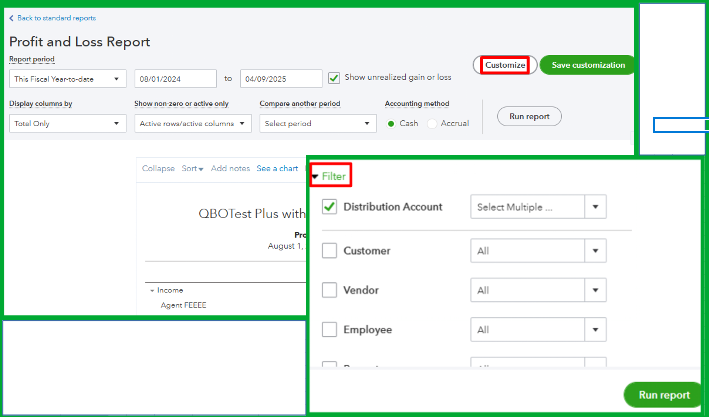This screenshot has height=417, width=709.
Task: Uncheck Show unrealized gain or loss
Action: [x=334, y=77]
